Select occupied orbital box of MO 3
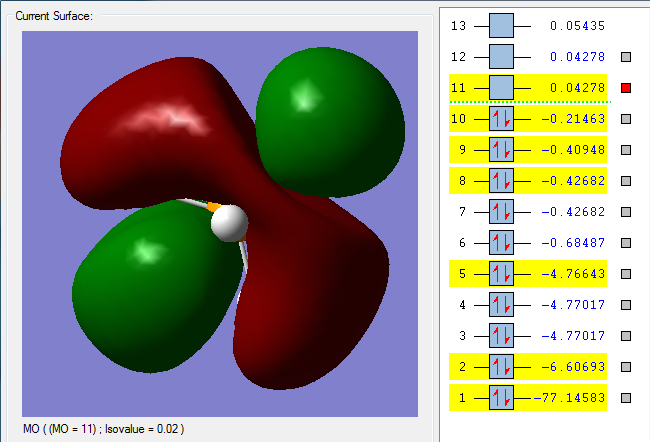 click(501, 335)
